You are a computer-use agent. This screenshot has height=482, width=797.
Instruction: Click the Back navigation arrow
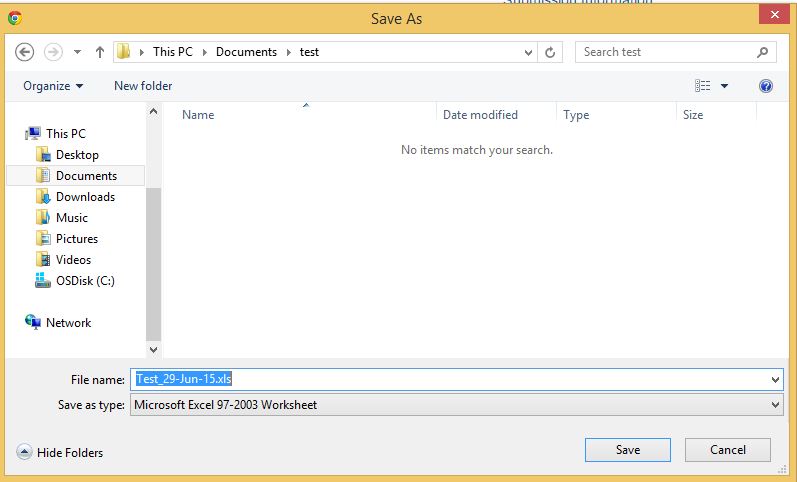click(x=25, y=52)
